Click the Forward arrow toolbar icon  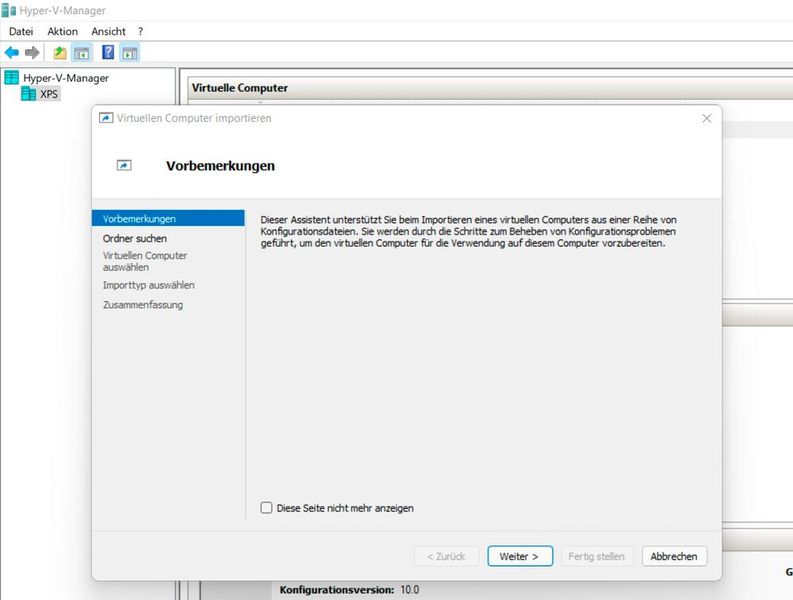point(32,52)
